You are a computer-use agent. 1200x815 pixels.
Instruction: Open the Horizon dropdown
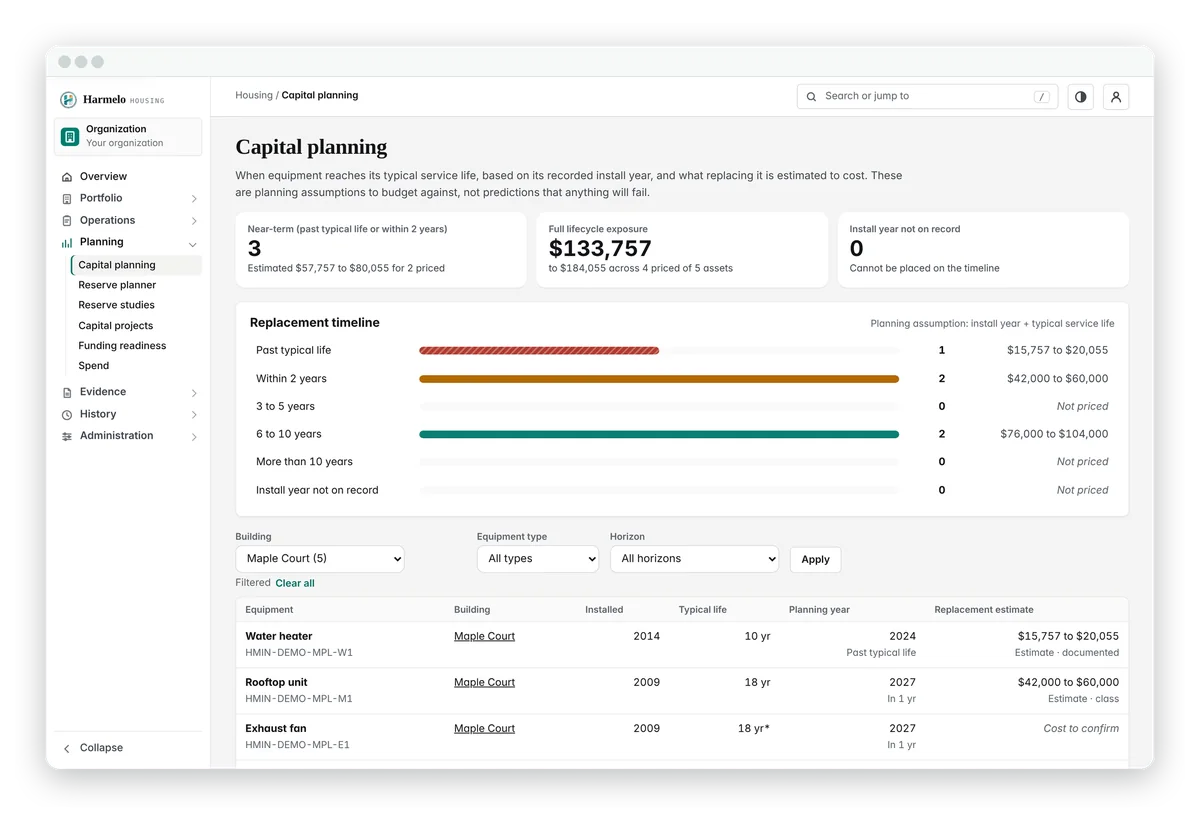click(694, 559)
